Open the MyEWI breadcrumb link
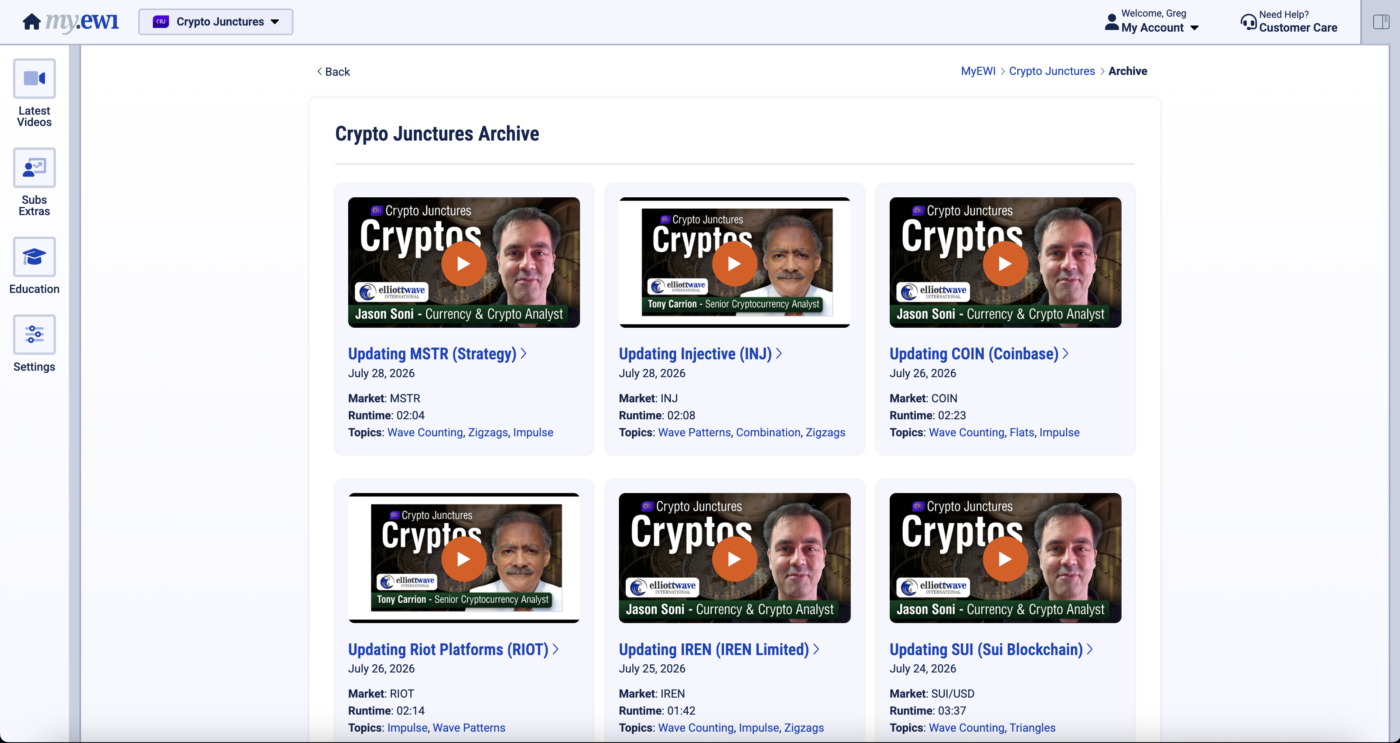Viewport: 1400px width, 743px height. tap(978, 71)
